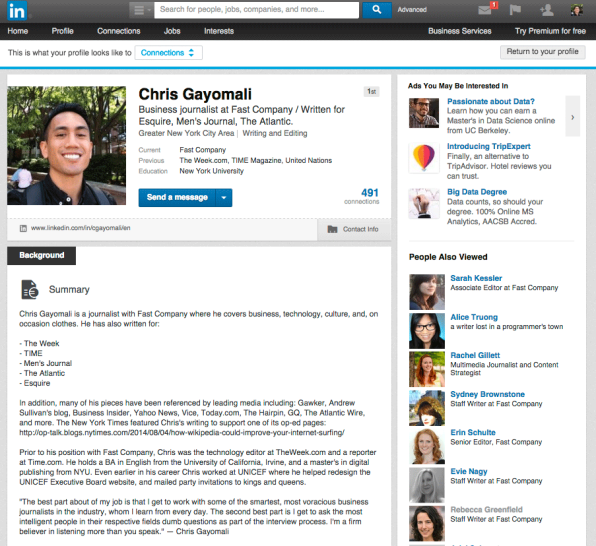The height and width of the screenshot is (546, 596).
Task: Click the TripExpert balloon ad icon
Action: pyautogui.click(x=424, y=158)
